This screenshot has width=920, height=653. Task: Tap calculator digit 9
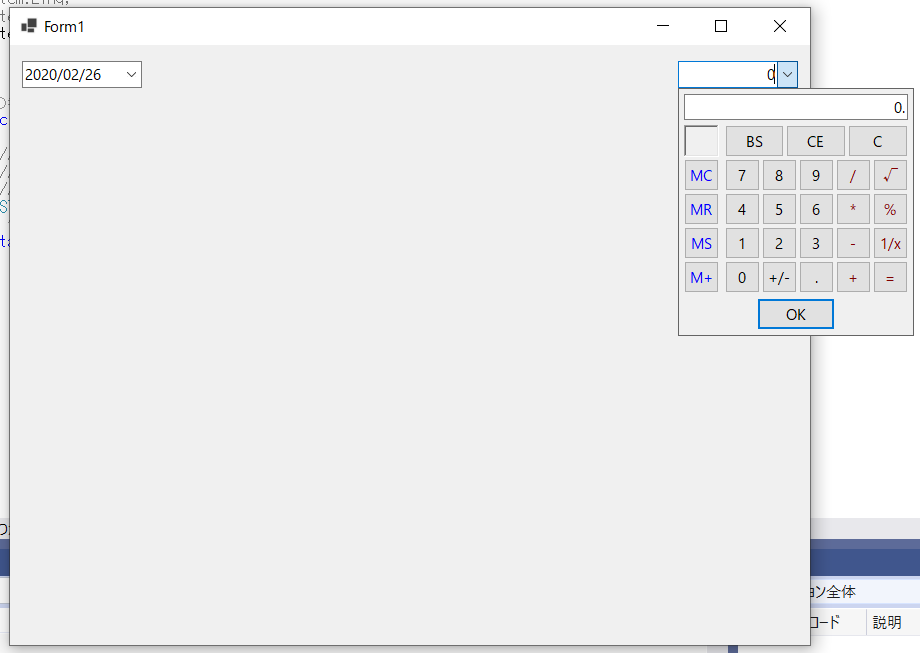click(816, 175)
